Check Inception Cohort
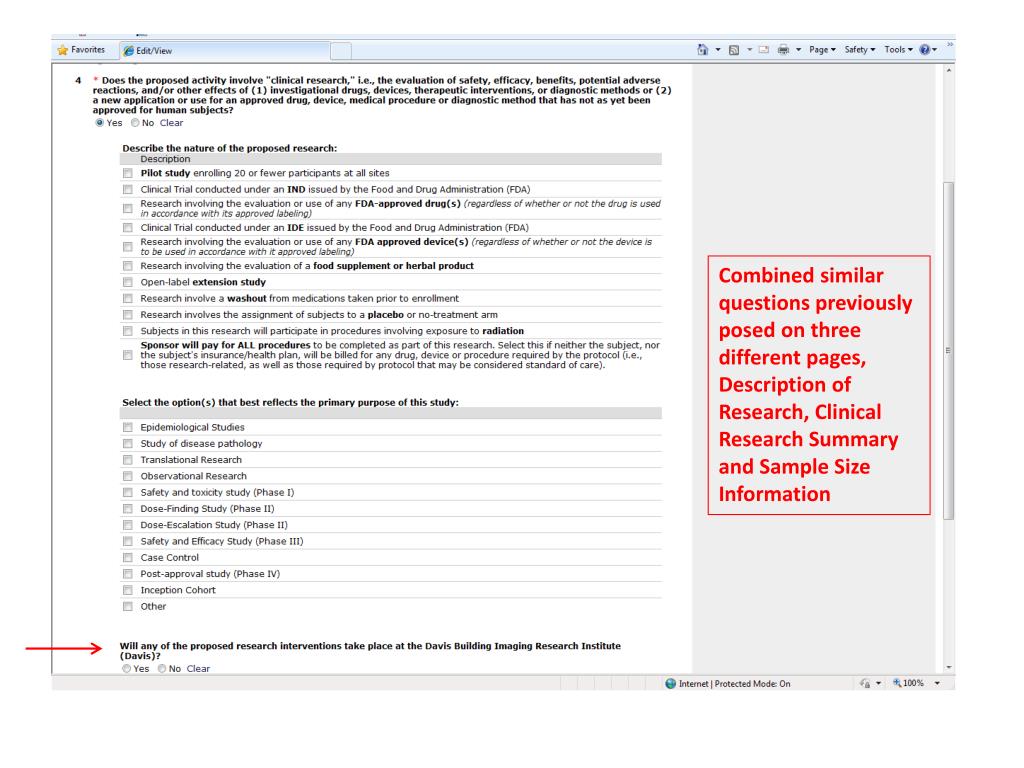 127,590
